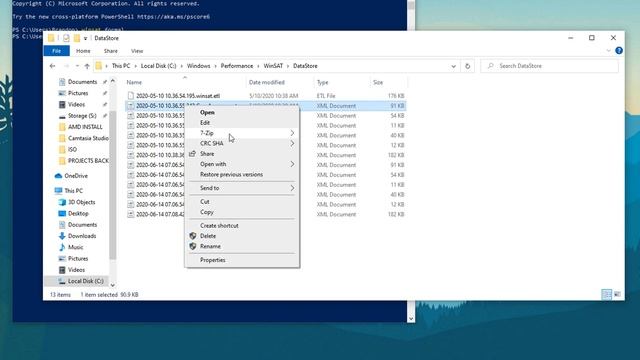The height and width of the screenshot is (360, 640).
Task: Open 3D Objects under This PC
Action: [81, 202]
